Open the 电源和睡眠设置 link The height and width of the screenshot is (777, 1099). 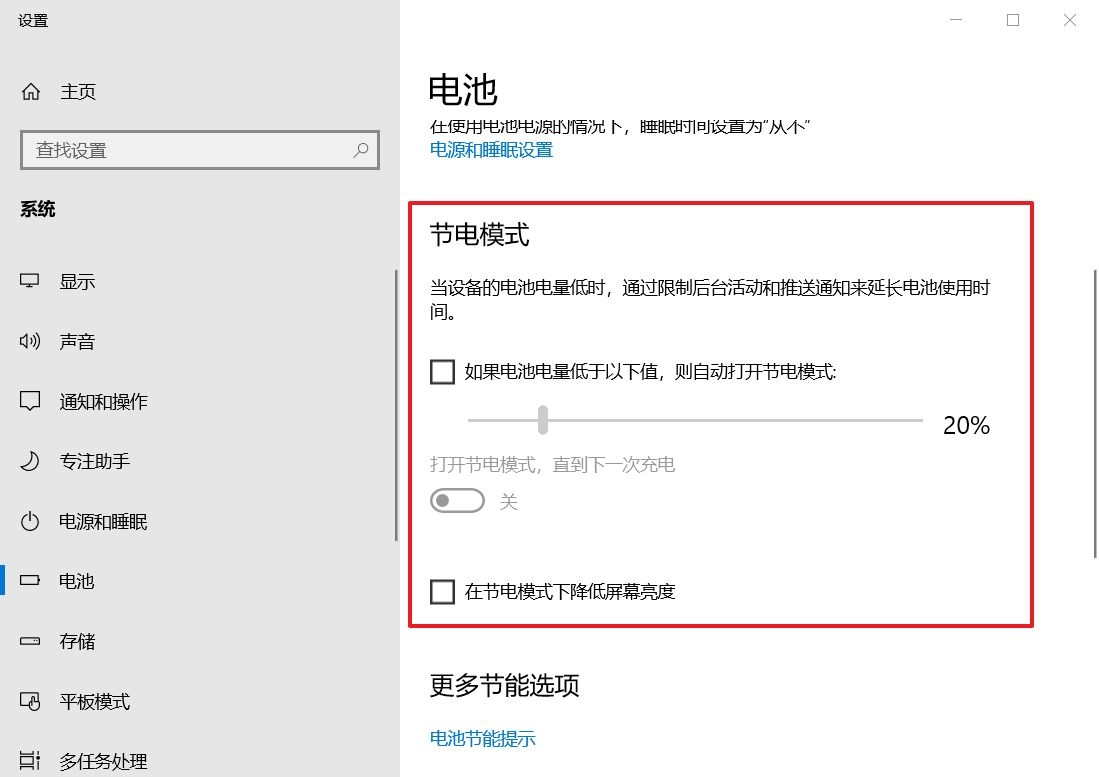tap(490, 151)
